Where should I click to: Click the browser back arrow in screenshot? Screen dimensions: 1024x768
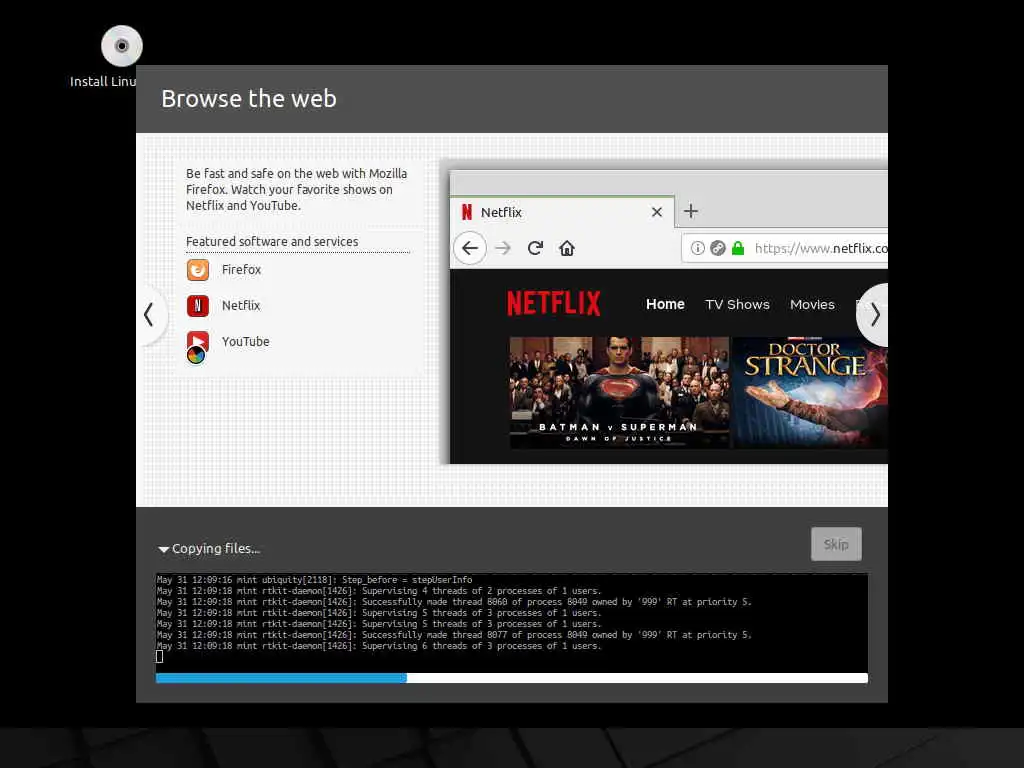pos(470,248)
